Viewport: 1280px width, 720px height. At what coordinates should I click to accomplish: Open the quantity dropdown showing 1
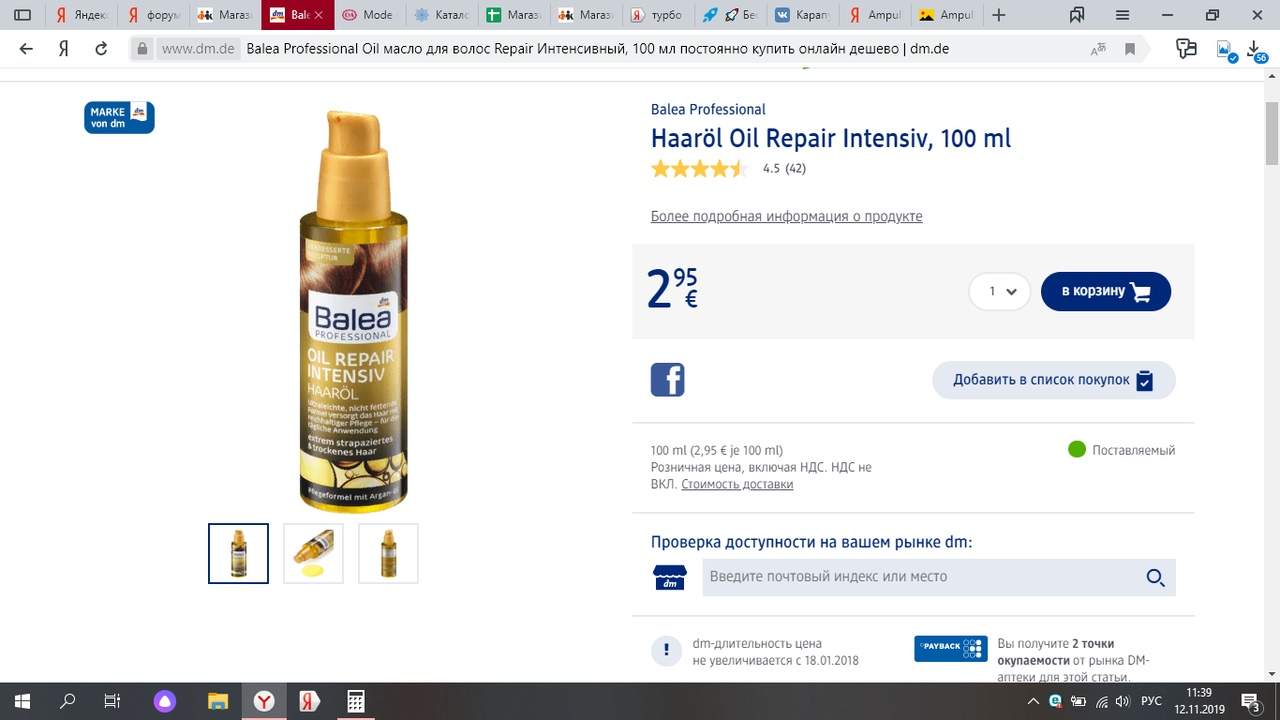click(1000, 291)
